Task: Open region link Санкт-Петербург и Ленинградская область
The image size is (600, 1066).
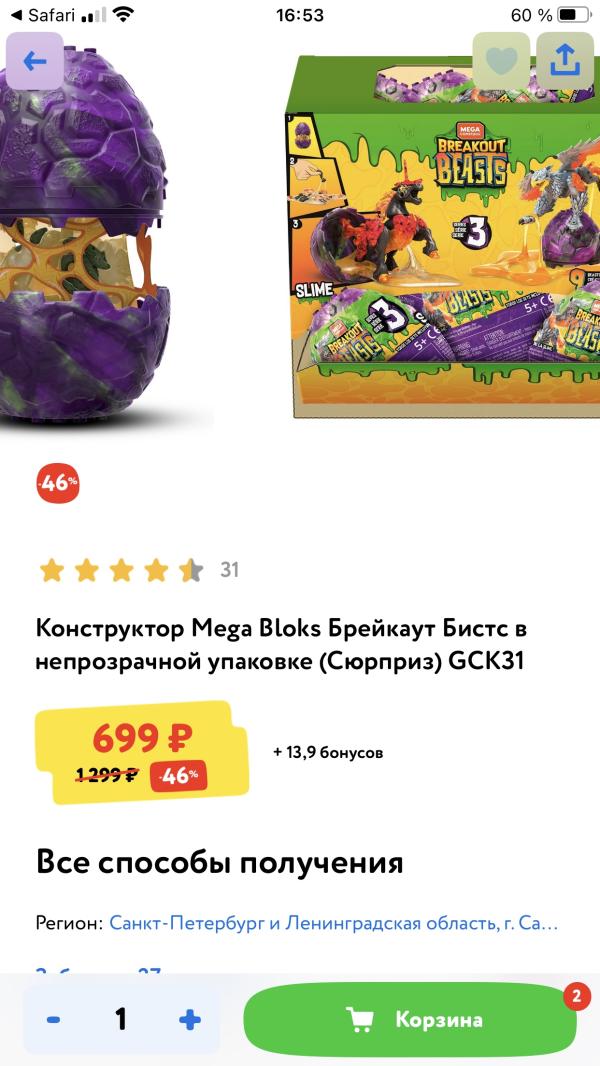Action: [334, 923]
